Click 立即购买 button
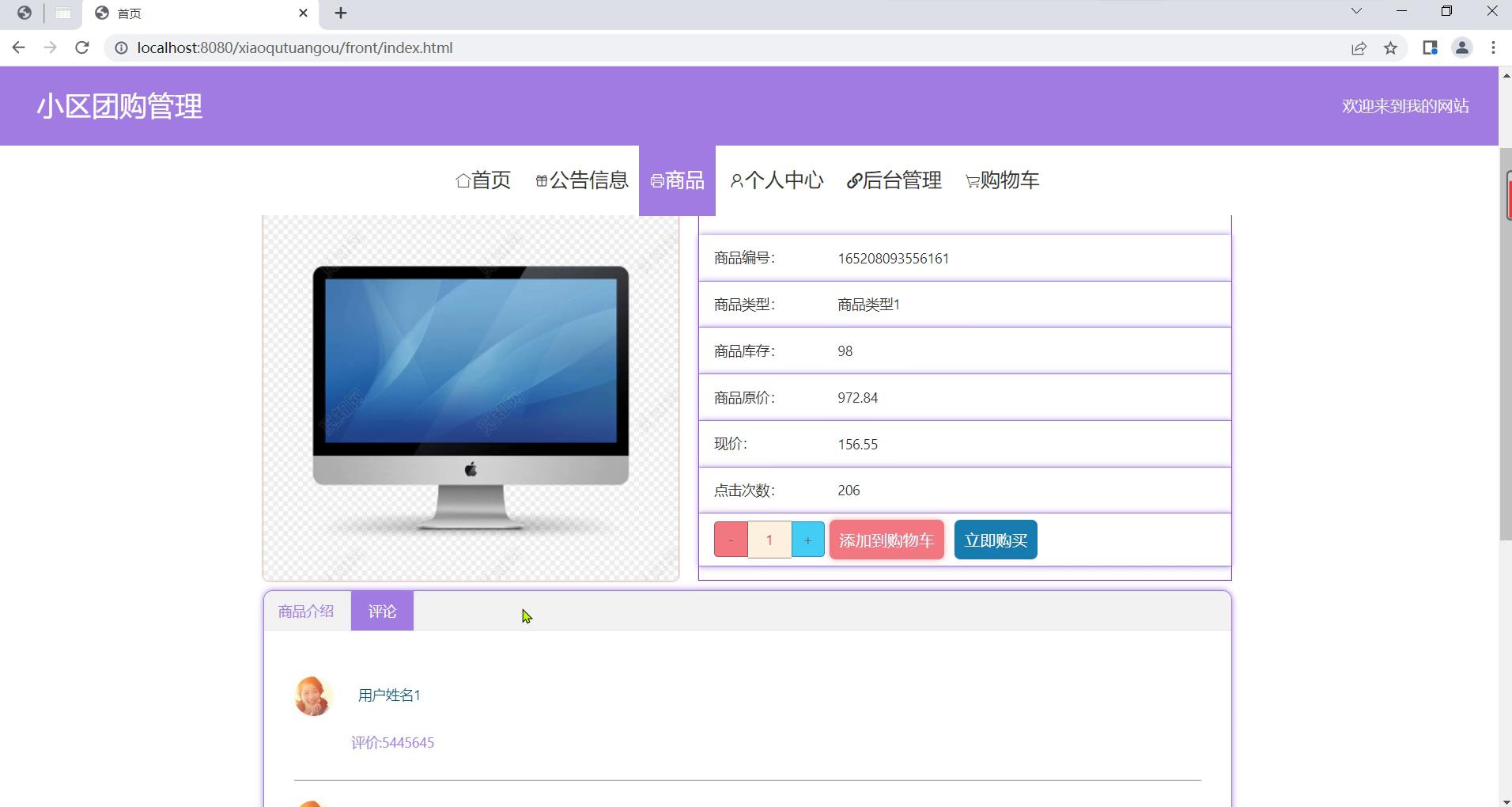 click(x=996, y=540)
